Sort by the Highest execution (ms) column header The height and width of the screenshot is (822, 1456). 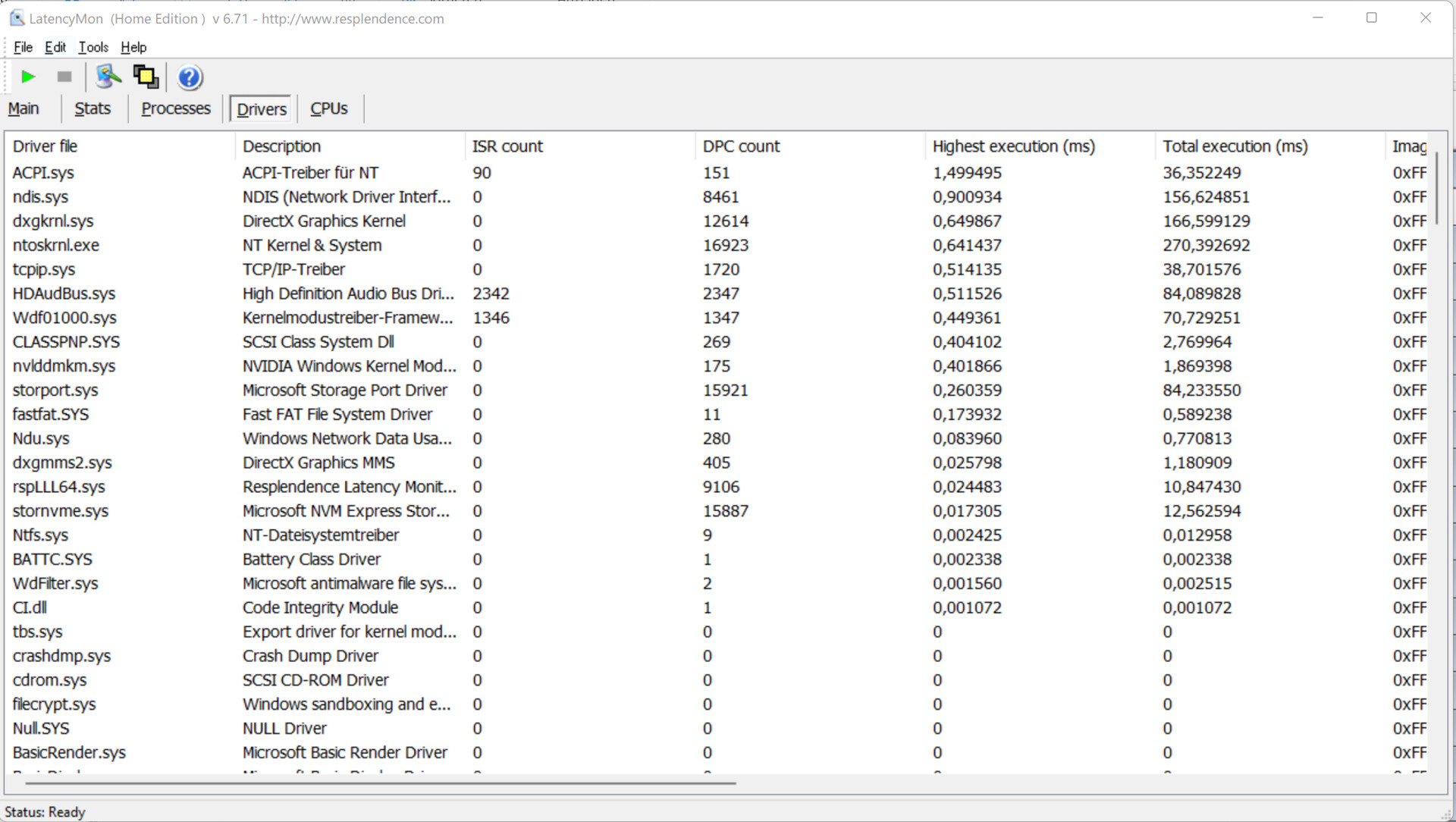1013,146
